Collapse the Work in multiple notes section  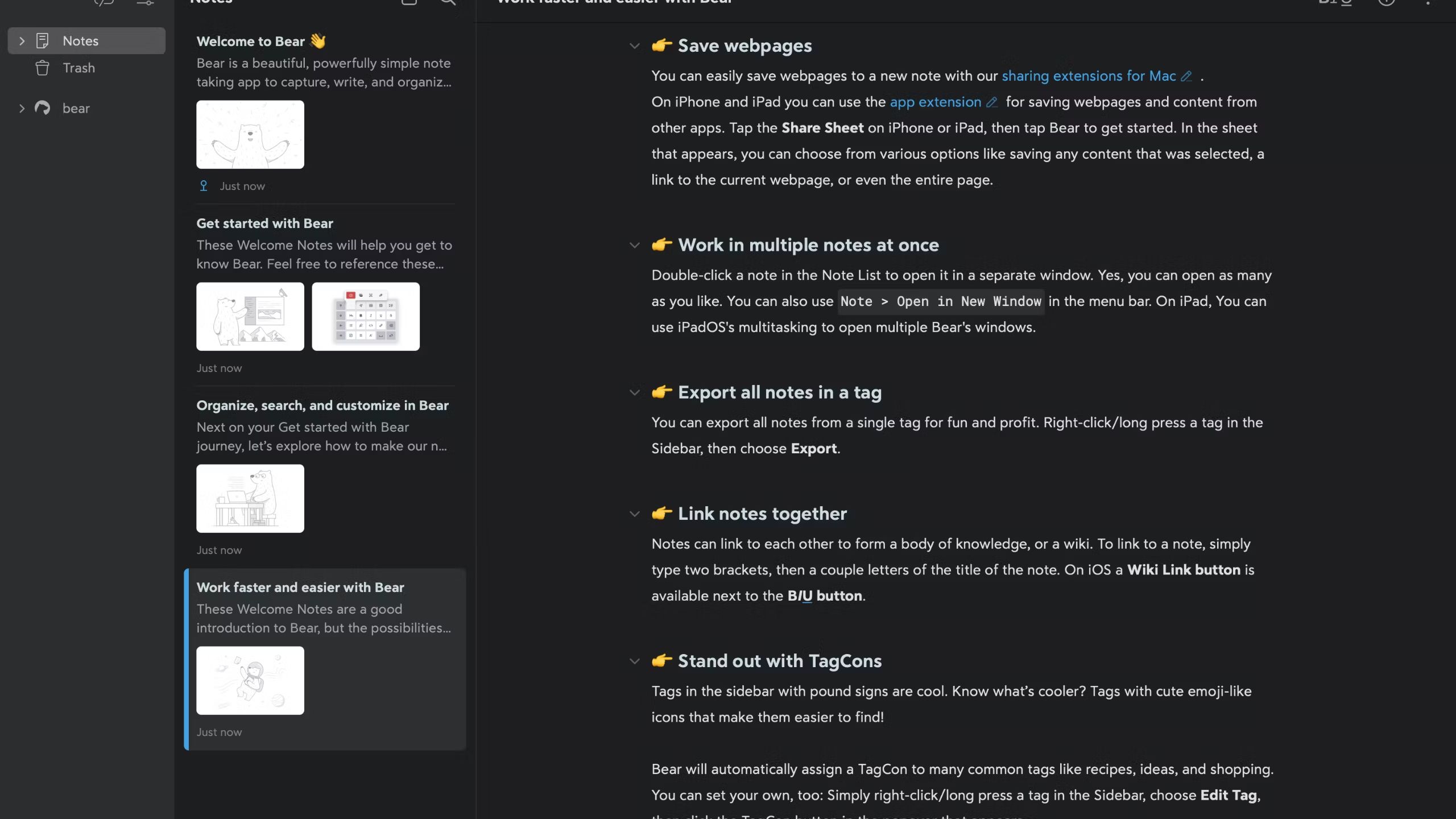[635, 246]
